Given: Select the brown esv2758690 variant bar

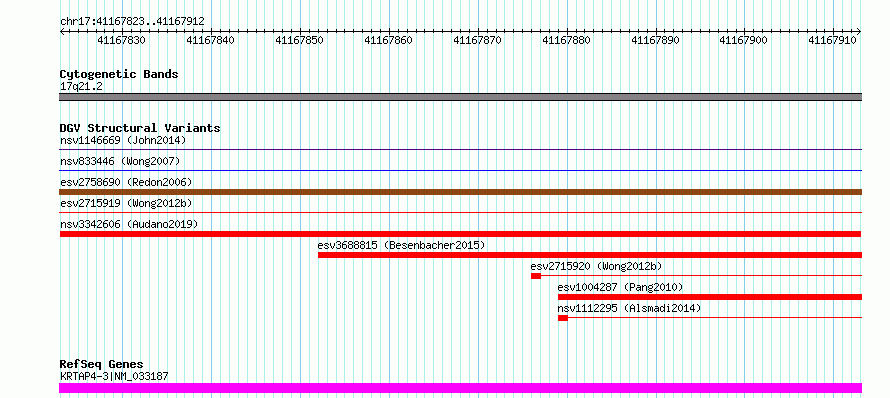Looking at the screenshot, I should point(460,192).
